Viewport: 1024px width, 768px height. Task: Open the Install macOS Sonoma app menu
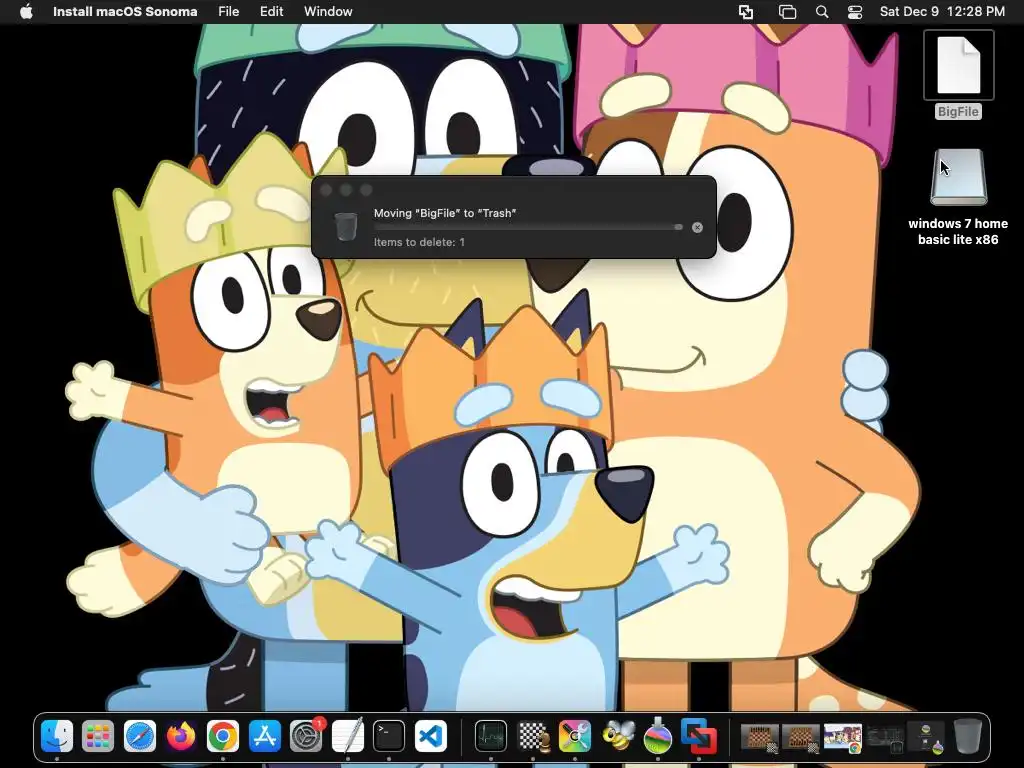125,12
